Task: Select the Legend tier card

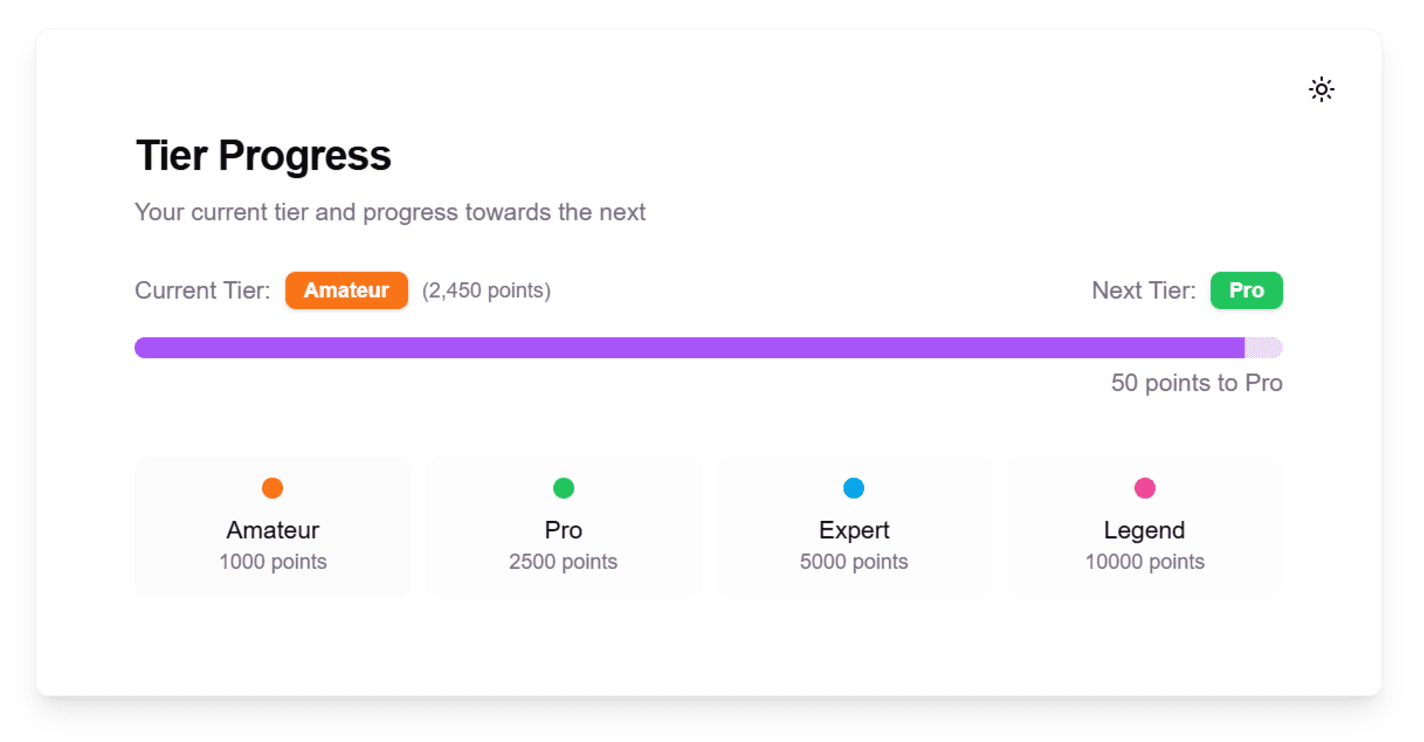Action: [x=1145, y=527]
